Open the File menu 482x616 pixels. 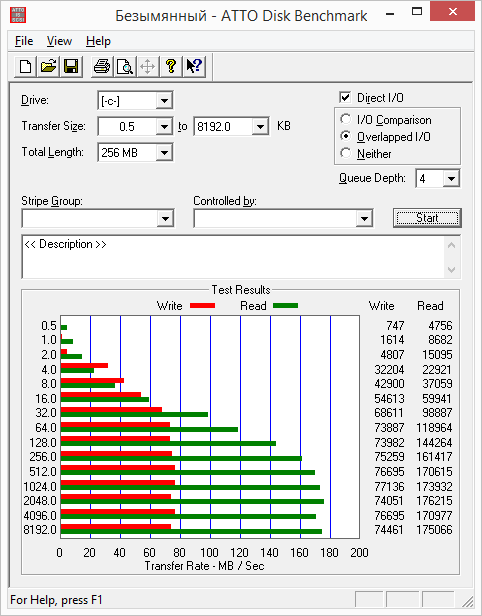[x=24, y=41]
